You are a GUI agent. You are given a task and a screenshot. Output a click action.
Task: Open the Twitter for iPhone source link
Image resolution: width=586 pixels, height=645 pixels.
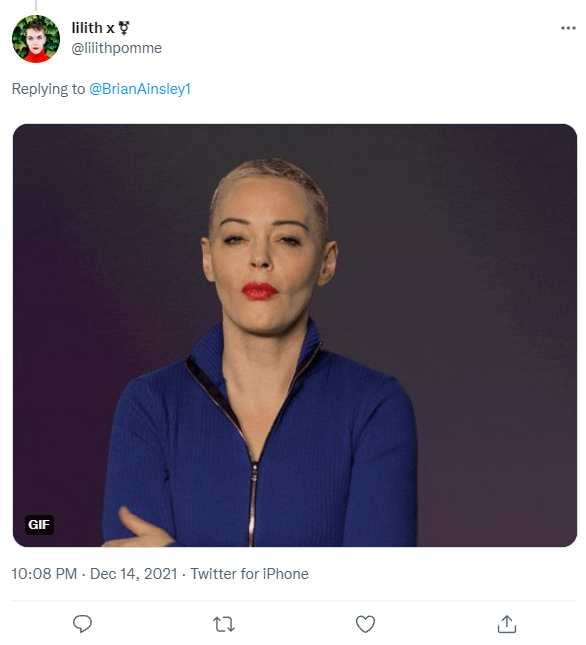pyautogui.click(x=249, y=573)
